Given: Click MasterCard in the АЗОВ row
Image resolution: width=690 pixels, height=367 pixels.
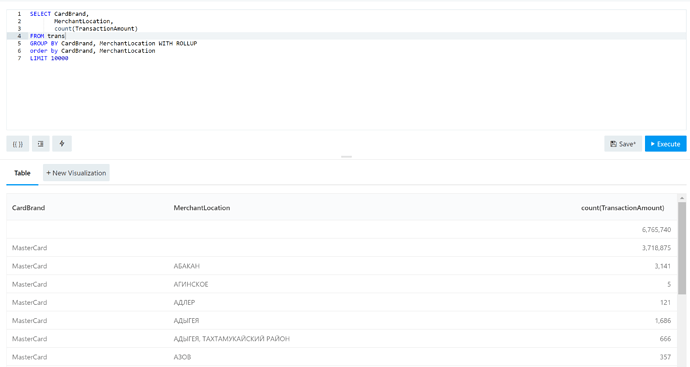Looking at the screenshot, I should coord(29,357).
